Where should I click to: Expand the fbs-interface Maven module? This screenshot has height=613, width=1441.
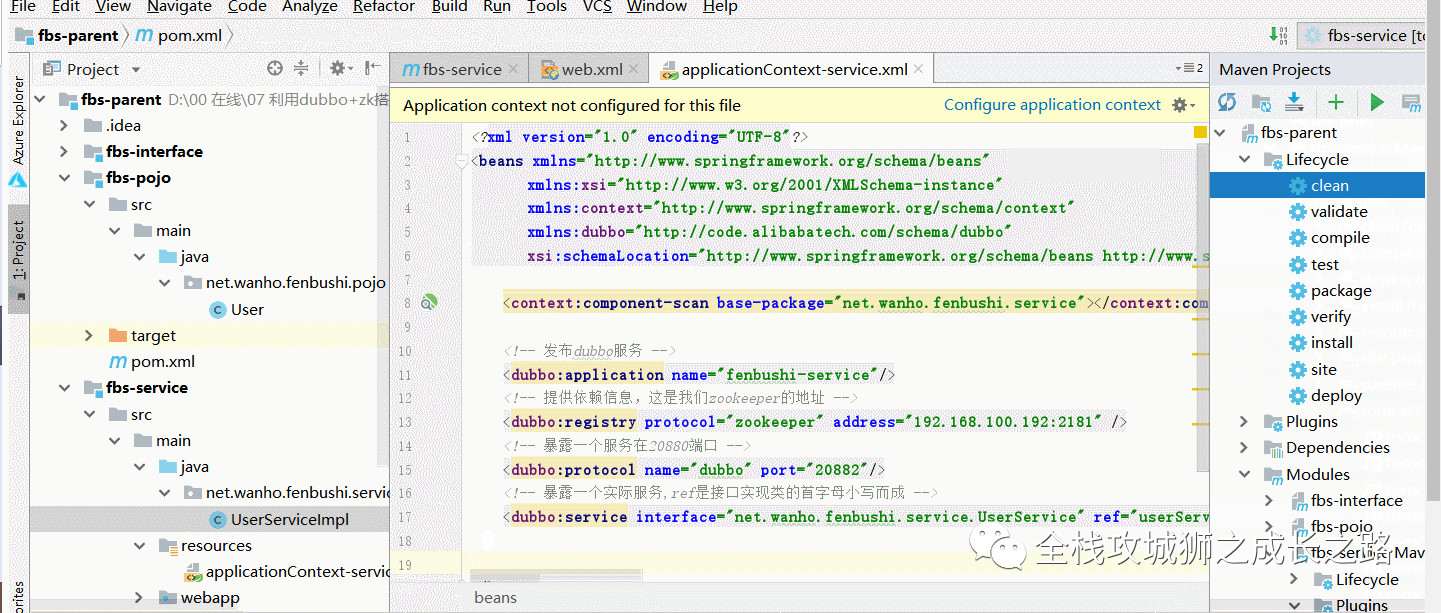[x=1270, y=500]
